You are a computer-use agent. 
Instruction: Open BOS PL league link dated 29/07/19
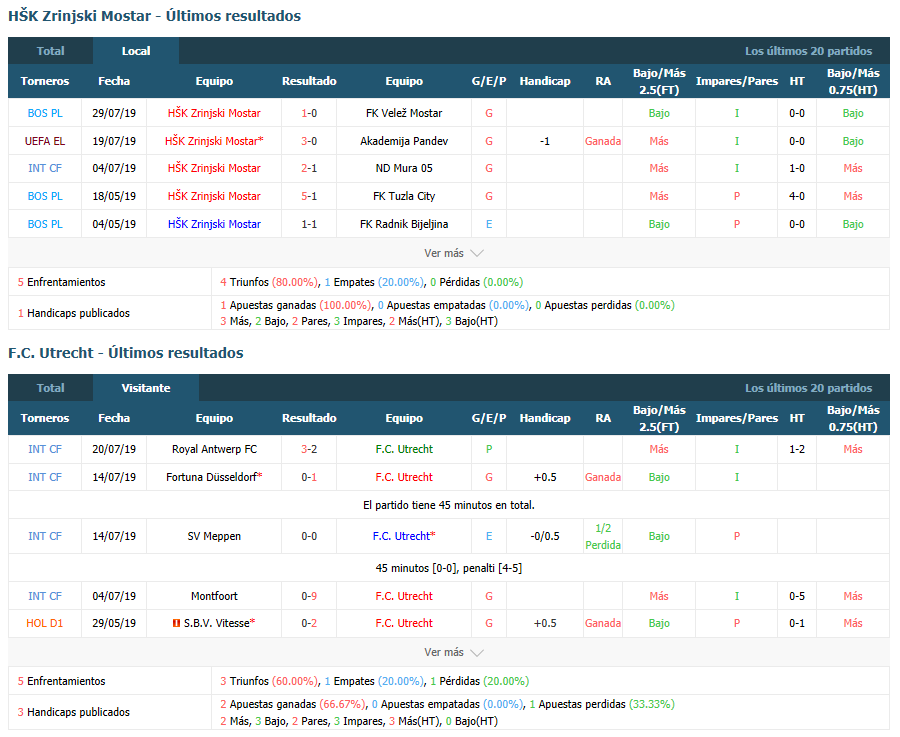pyautogui.click(x=45, y=113)
